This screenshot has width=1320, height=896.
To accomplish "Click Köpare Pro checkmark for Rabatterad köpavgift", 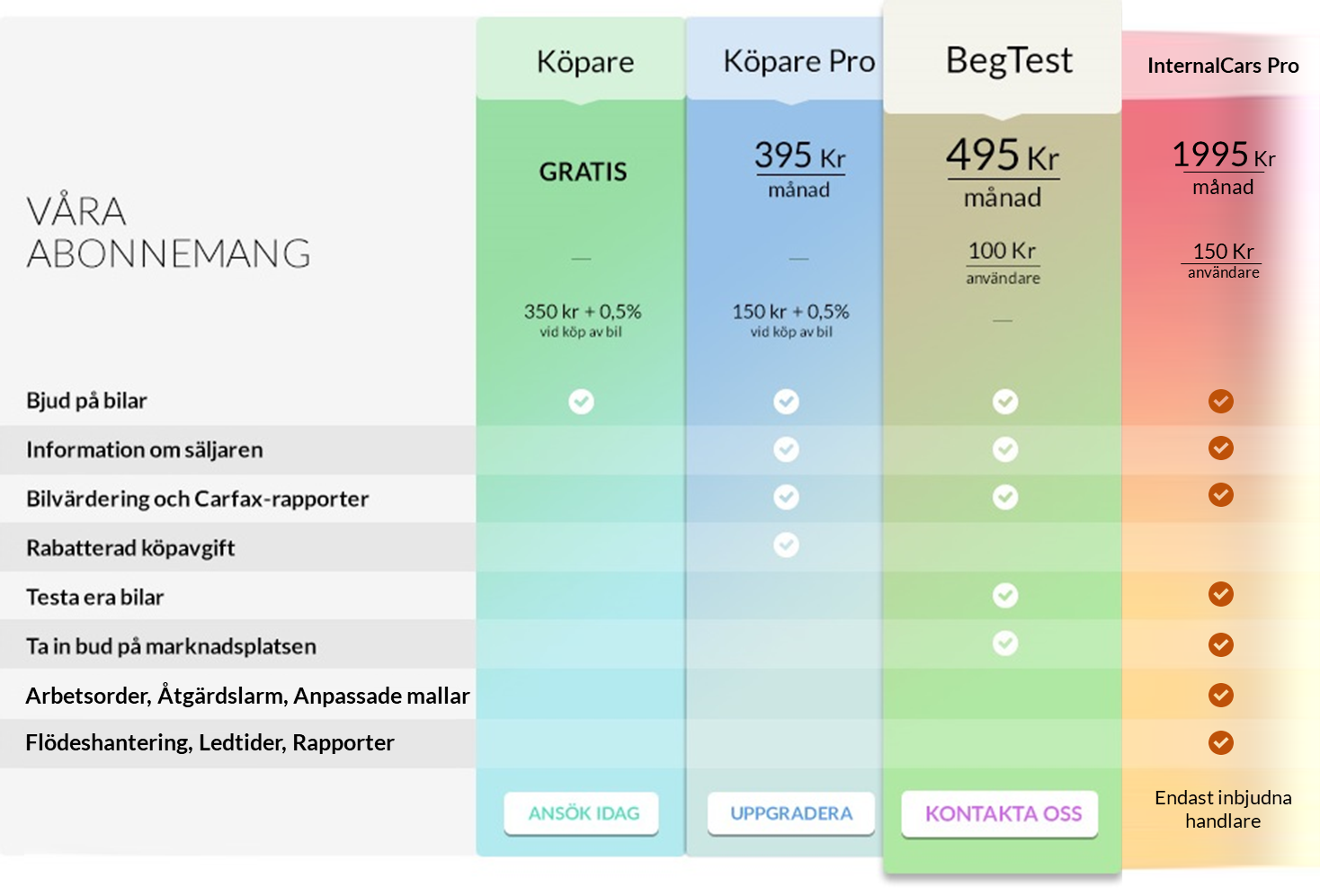I will pyautogui.click(x=787, y=545).
